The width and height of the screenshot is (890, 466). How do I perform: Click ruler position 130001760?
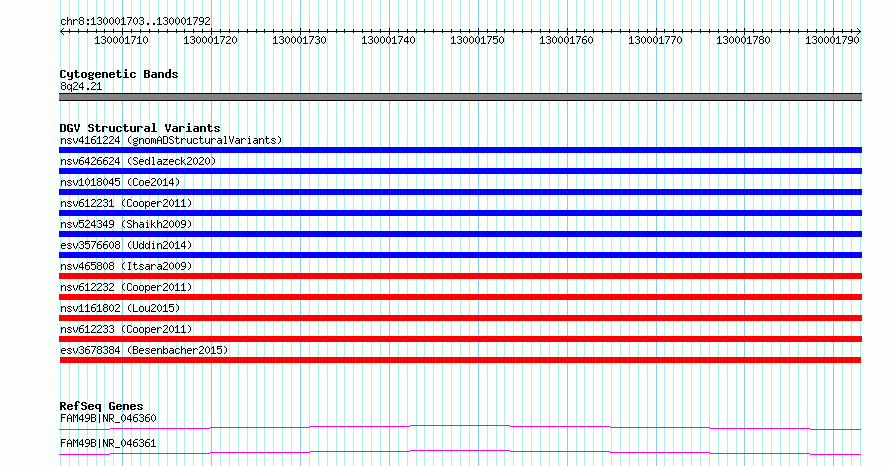[x=566, y=40]
